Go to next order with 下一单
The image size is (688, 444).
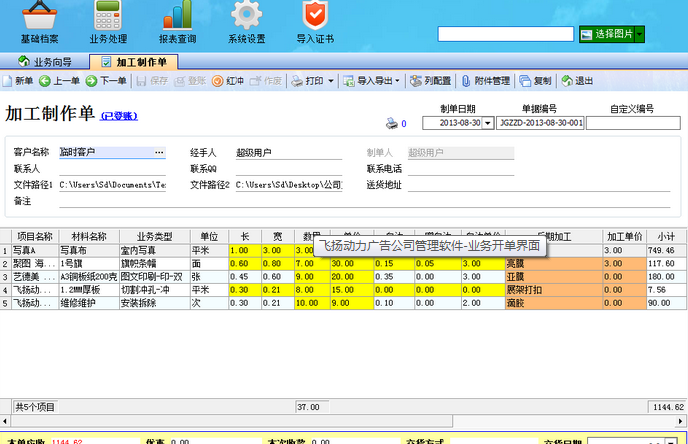107,81
